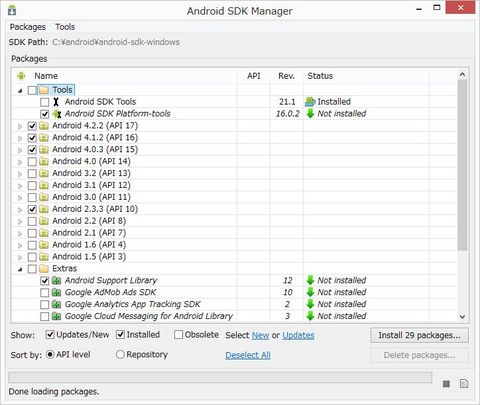480x405 pixels.
Task: Click Install 29 packages button
Action: click(419, 335)
